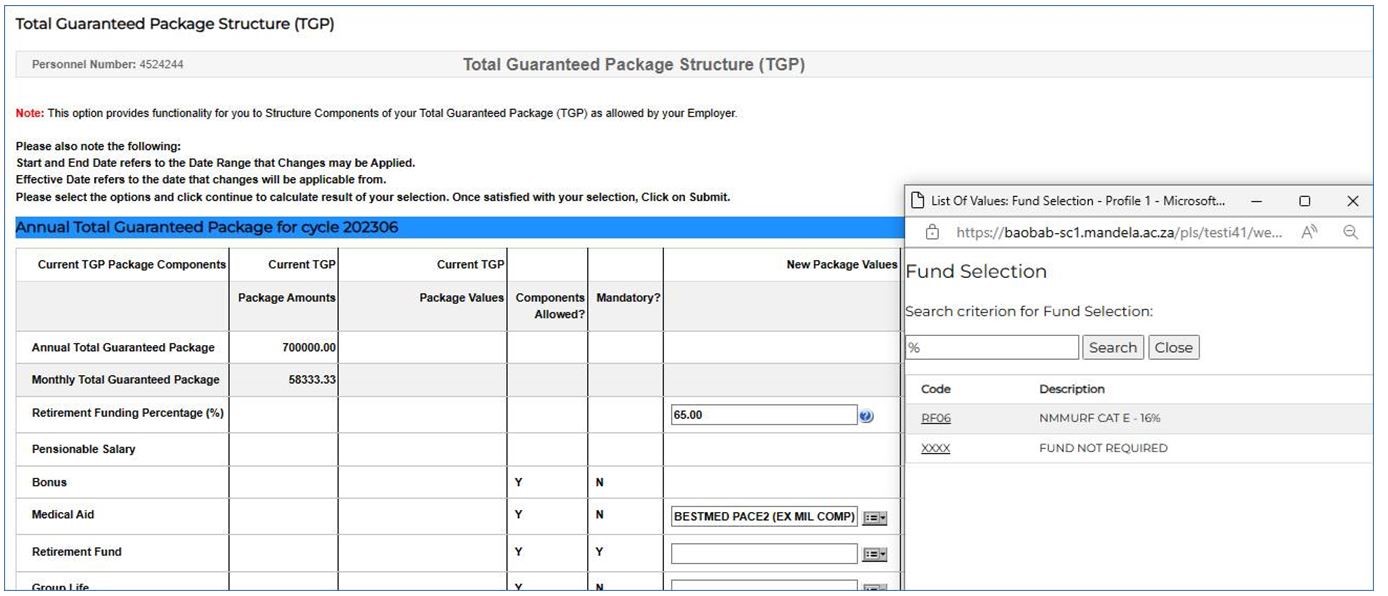Image resolution: width=1388 pixels, height=596 pixels.
Task: Click the lock icon in popup address bar
Action: tap(932, 232)
